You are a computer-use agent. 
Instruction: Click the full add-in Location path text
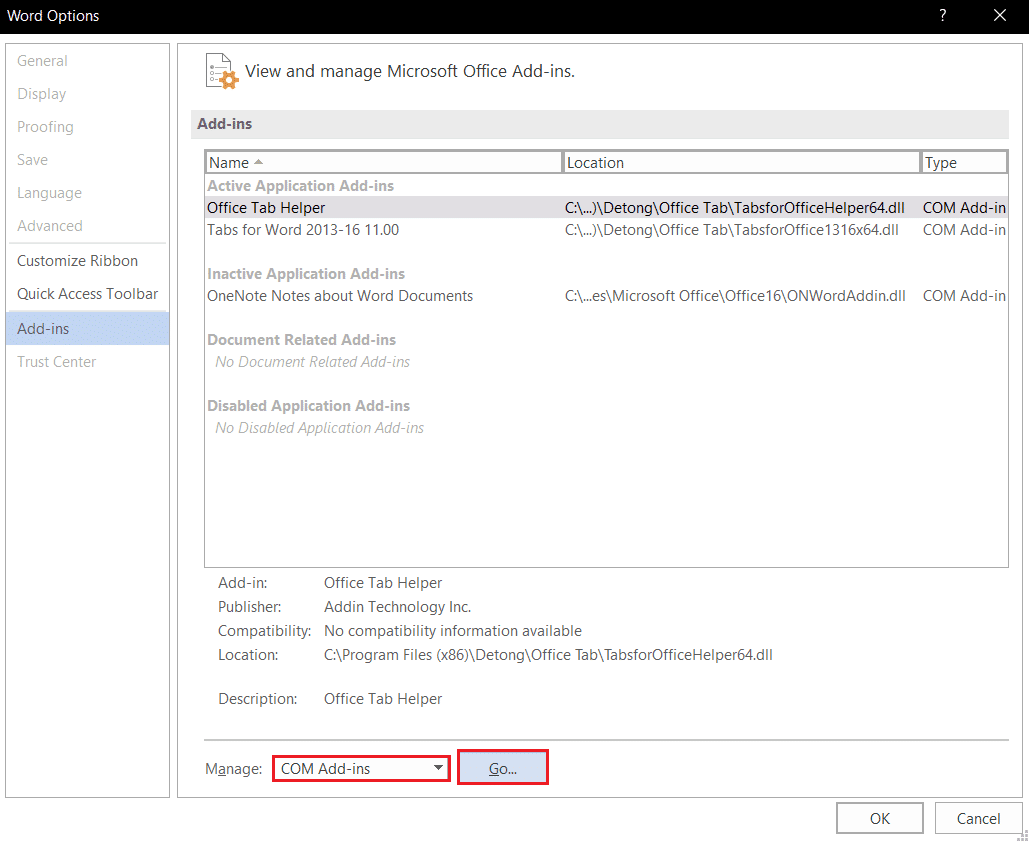pos(548,655)
